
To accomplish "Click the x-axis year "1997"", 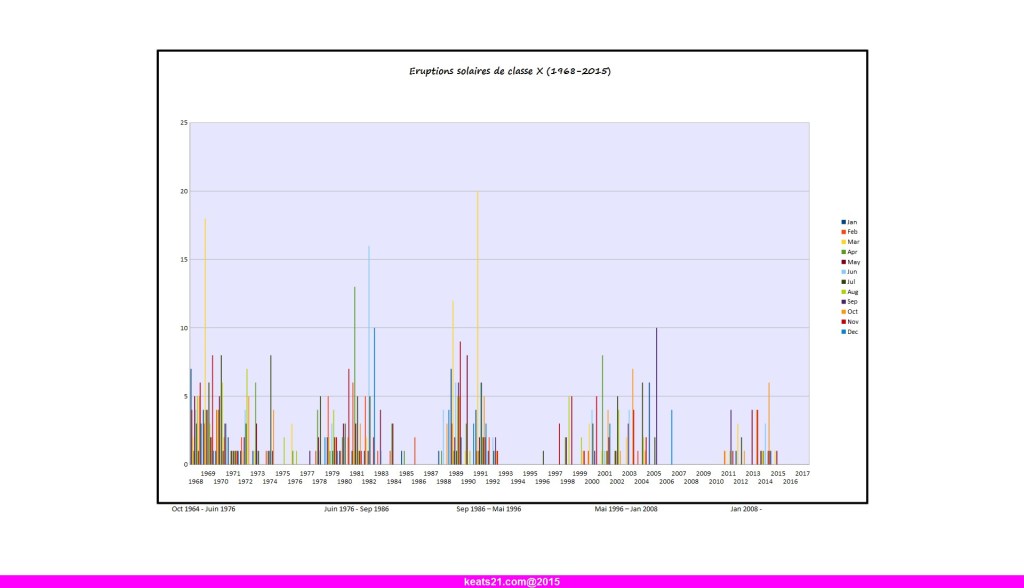I will 555,474.
